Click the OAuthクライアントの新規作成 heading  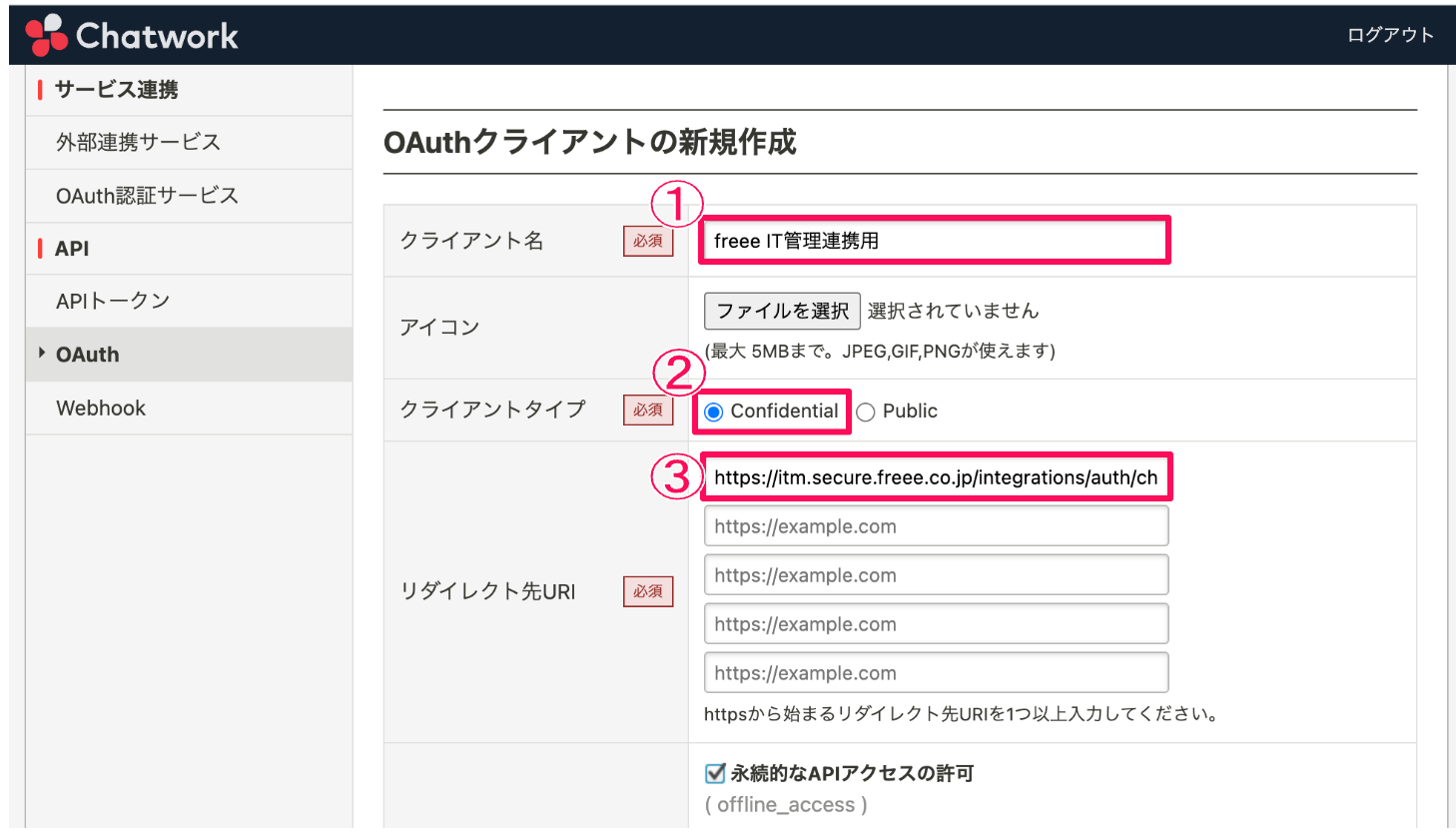pos(590,142)
